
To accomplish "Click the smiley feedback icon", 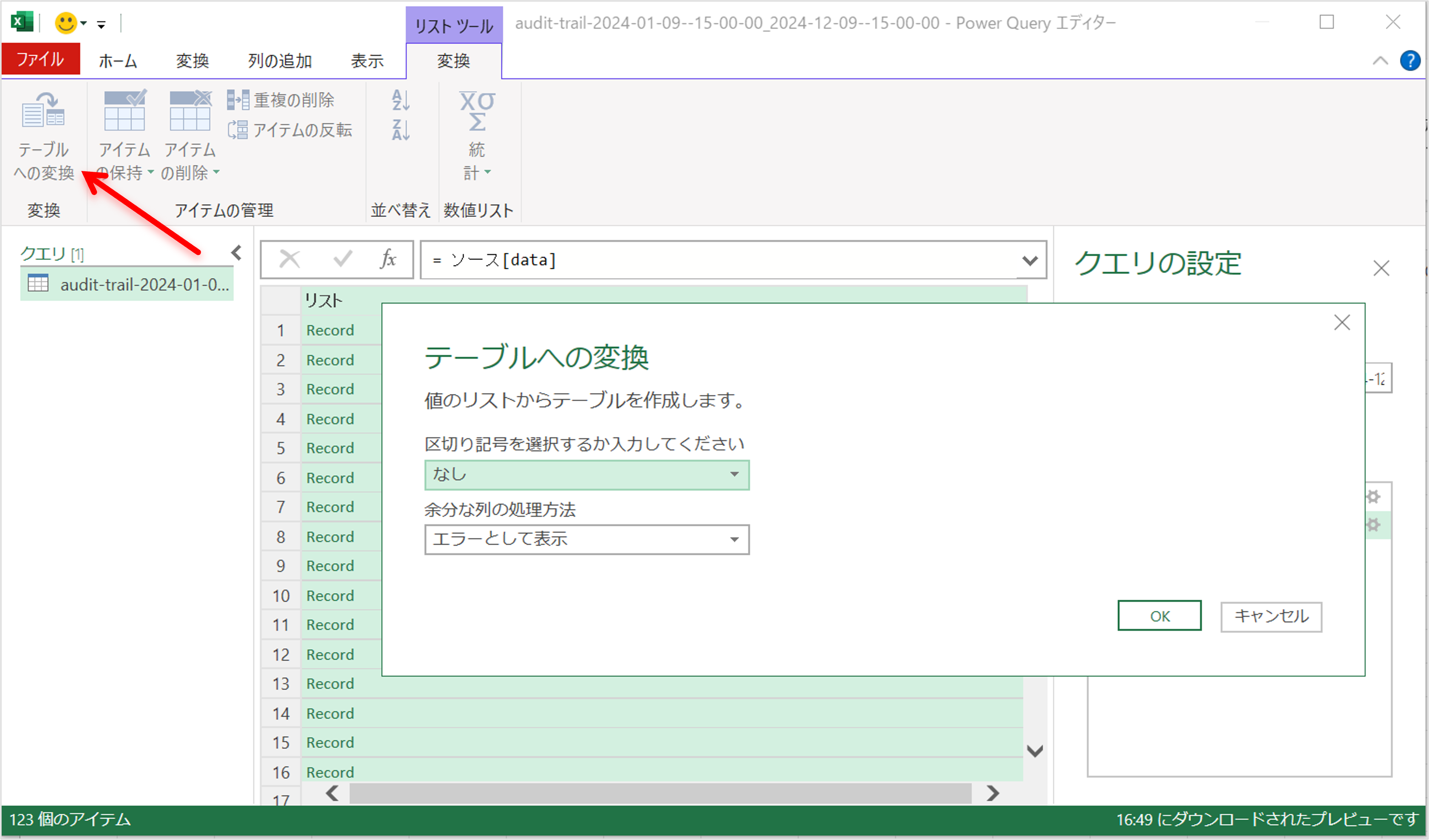I will click(66, 23).
